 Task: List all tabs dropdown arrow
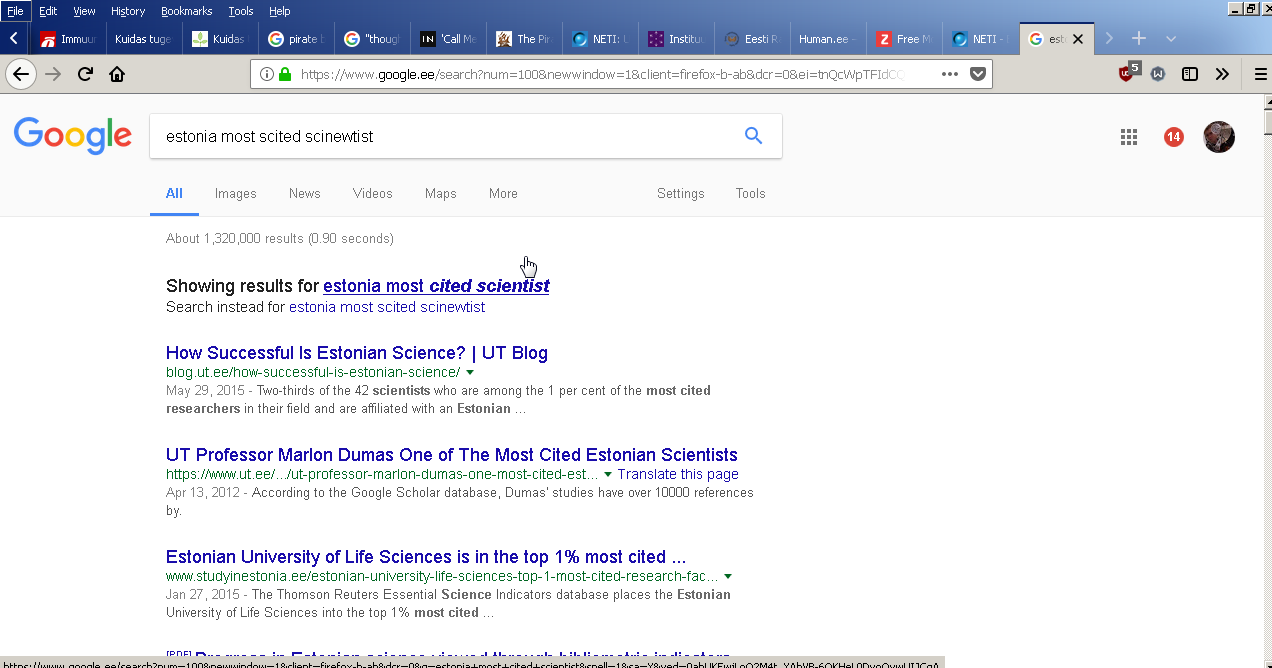pyautogui.click(x=1171, y=38)
